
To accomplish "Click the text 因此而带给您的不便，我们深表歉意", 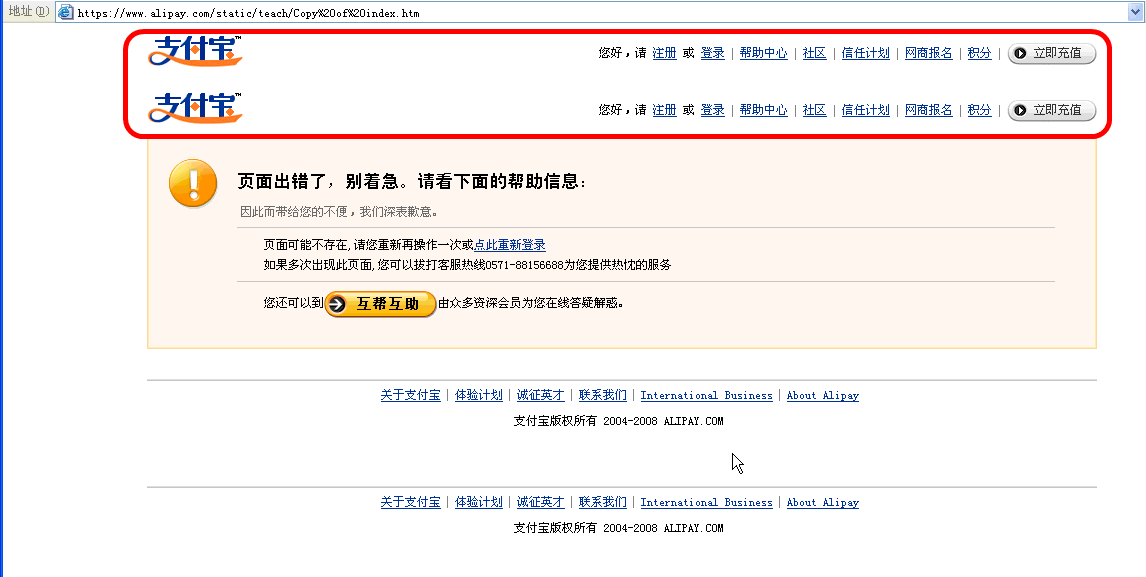I will 339,212.
